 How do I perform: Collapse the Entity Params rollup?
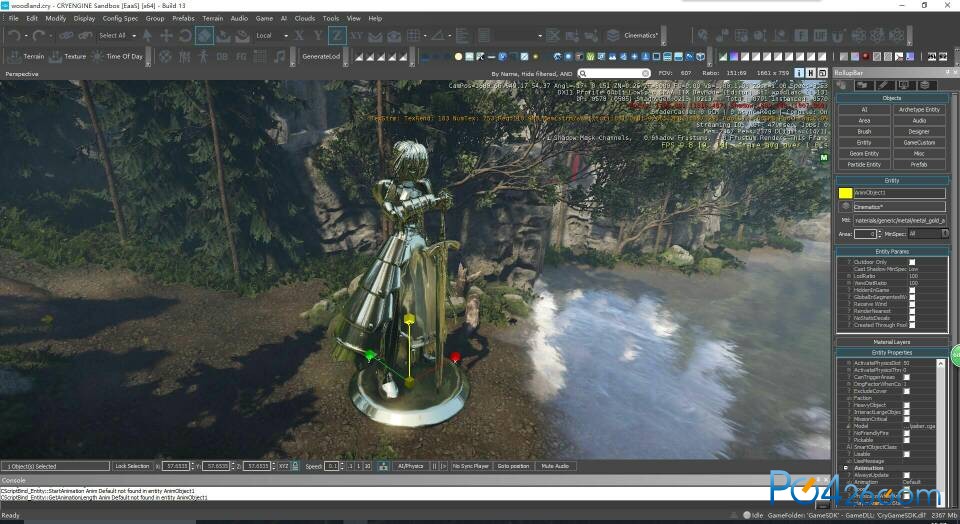[x=892, y=252]
